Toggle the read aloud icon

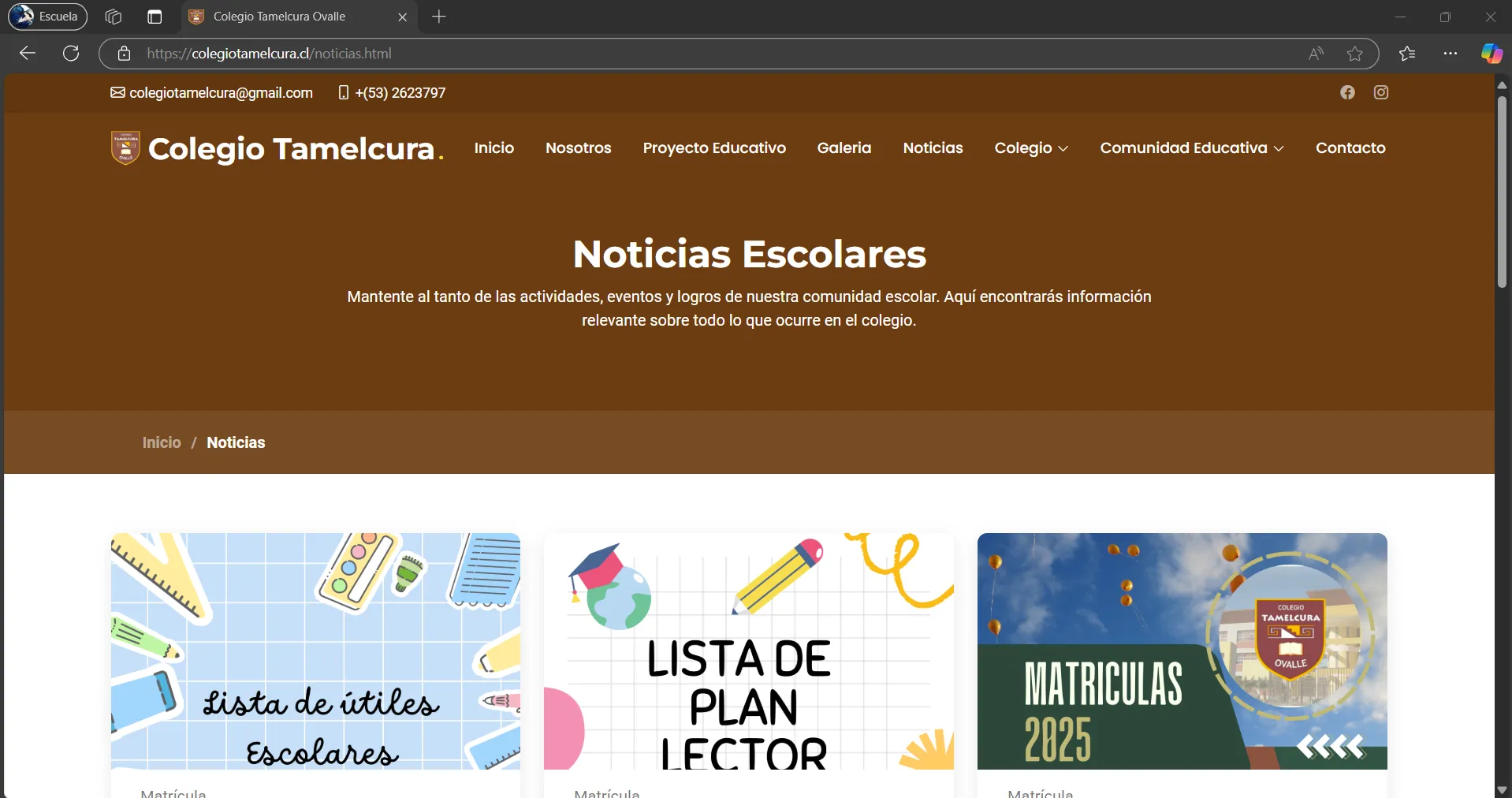click(x=1316, y=54)
